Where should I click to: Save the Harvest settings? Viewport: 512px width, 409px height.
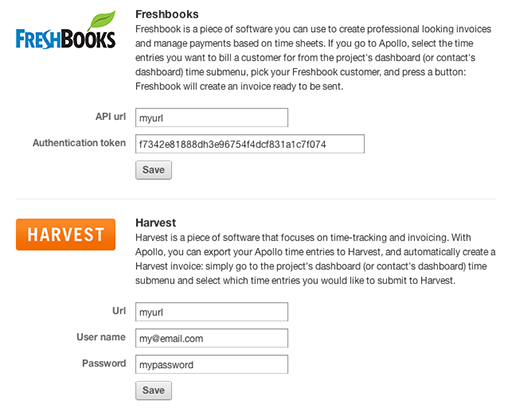(x=153, y=390)
